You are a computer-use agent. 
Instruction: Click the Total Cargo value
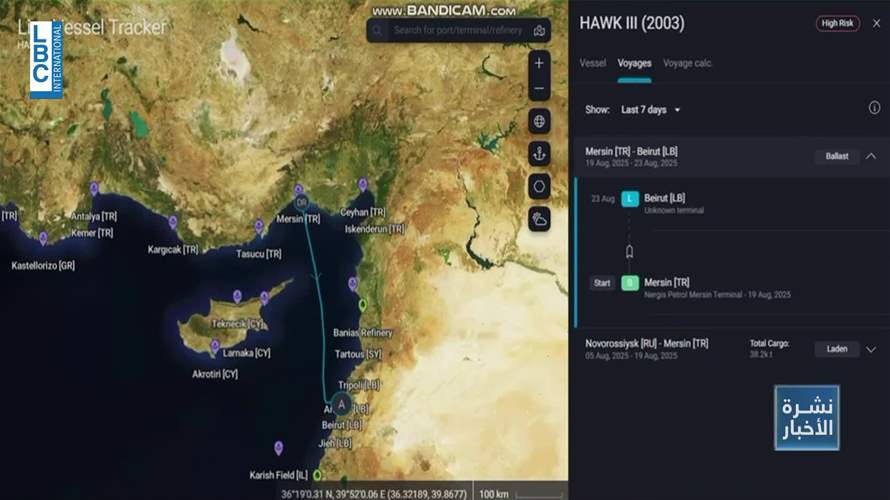759,354
